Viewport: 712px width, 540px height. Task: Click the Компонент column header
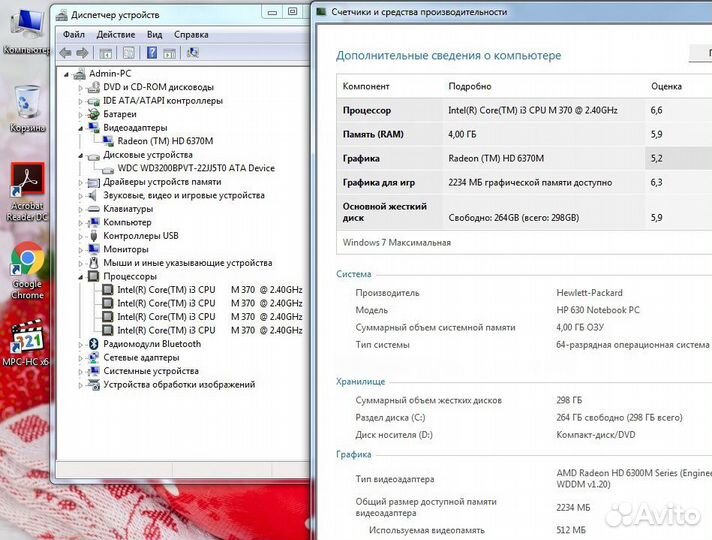(366, 86)
